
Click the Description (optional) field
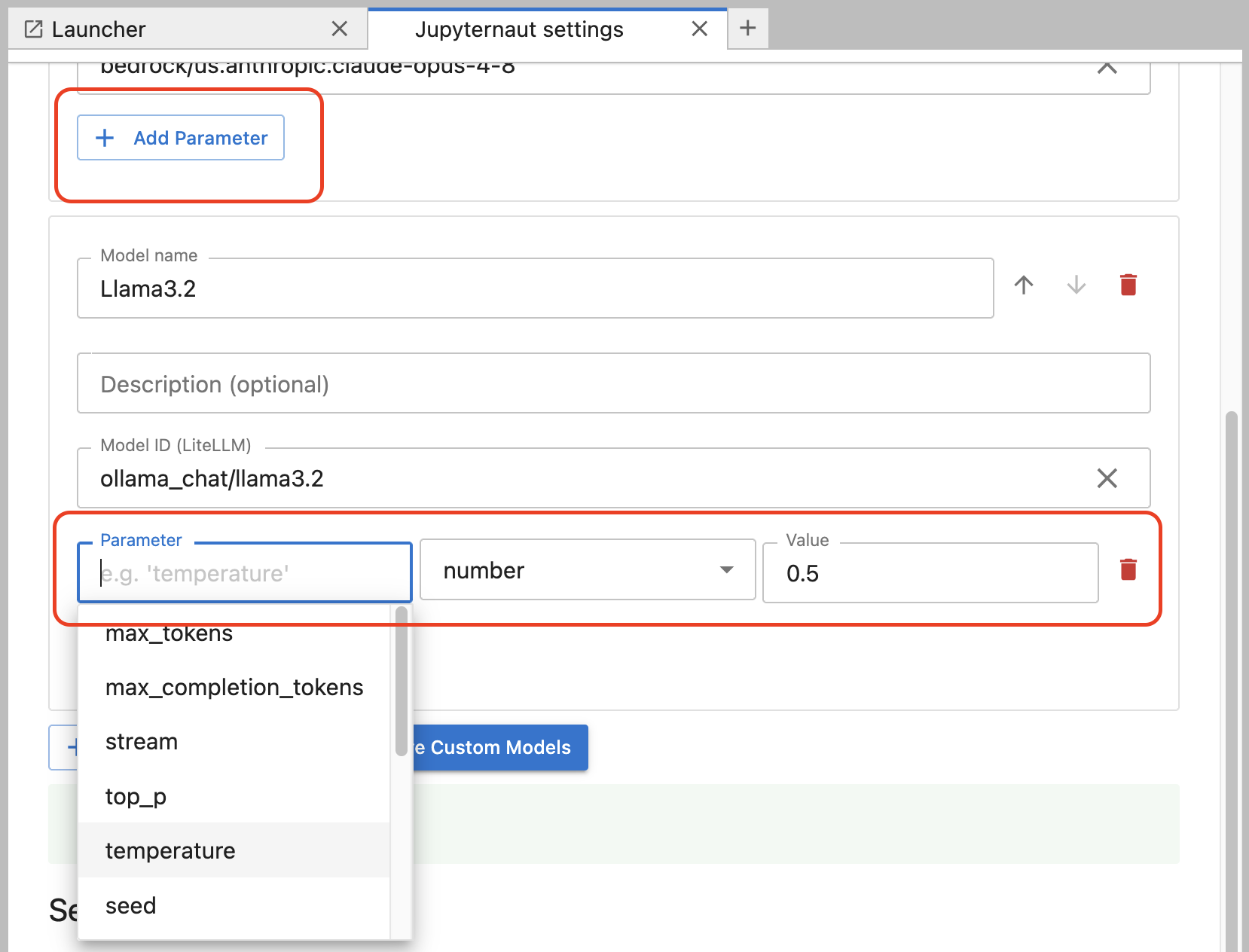click(614, 383)
